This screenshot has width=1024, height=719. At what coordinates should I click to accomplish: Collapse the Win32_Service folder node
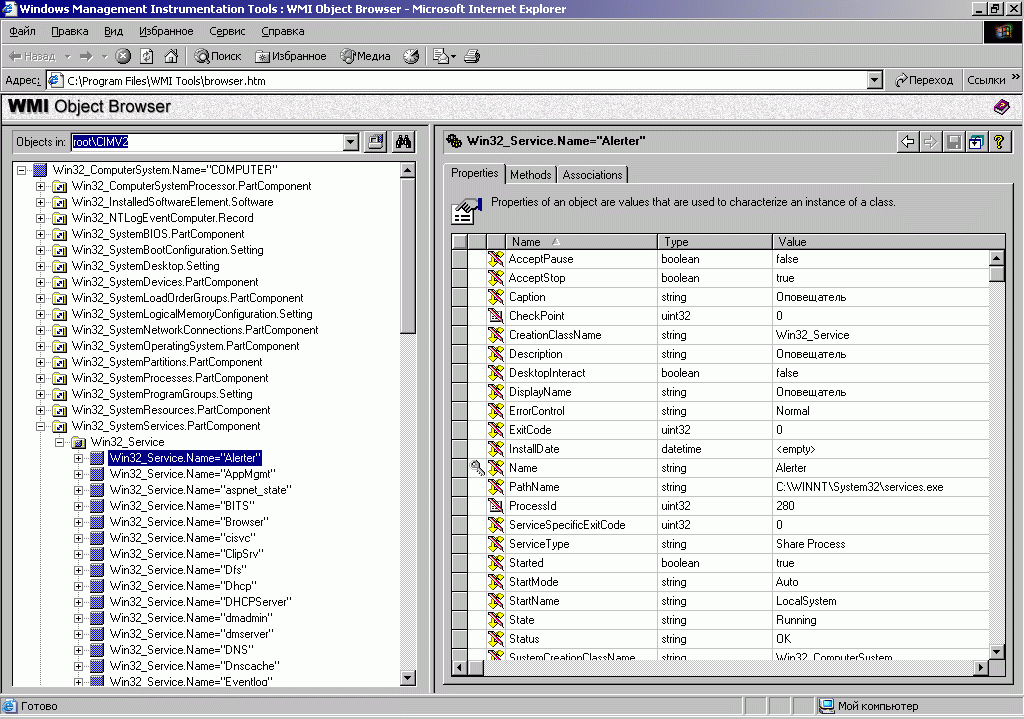point(59,442)
